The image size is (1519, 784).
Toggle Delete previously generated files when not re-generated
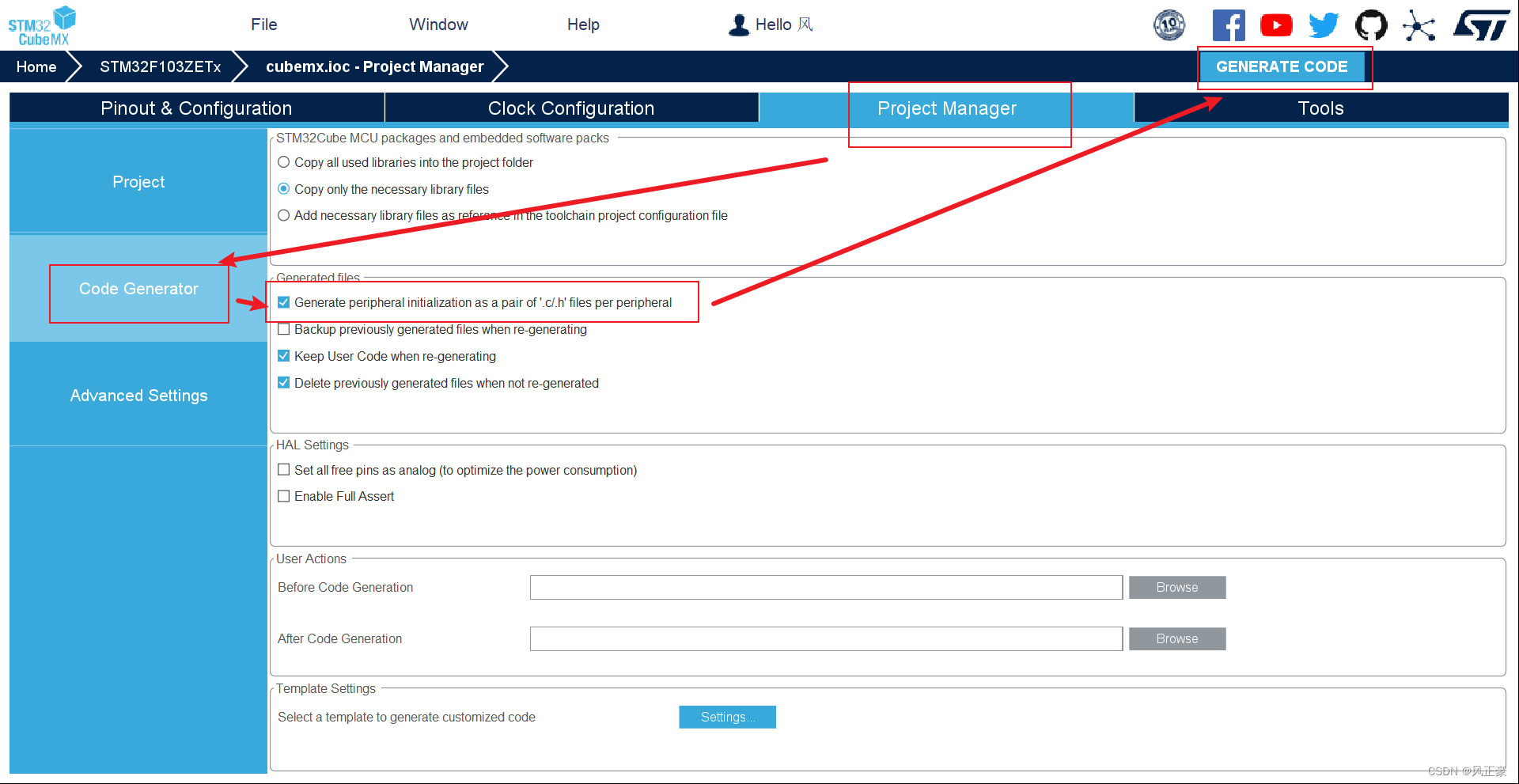point(283,383)
